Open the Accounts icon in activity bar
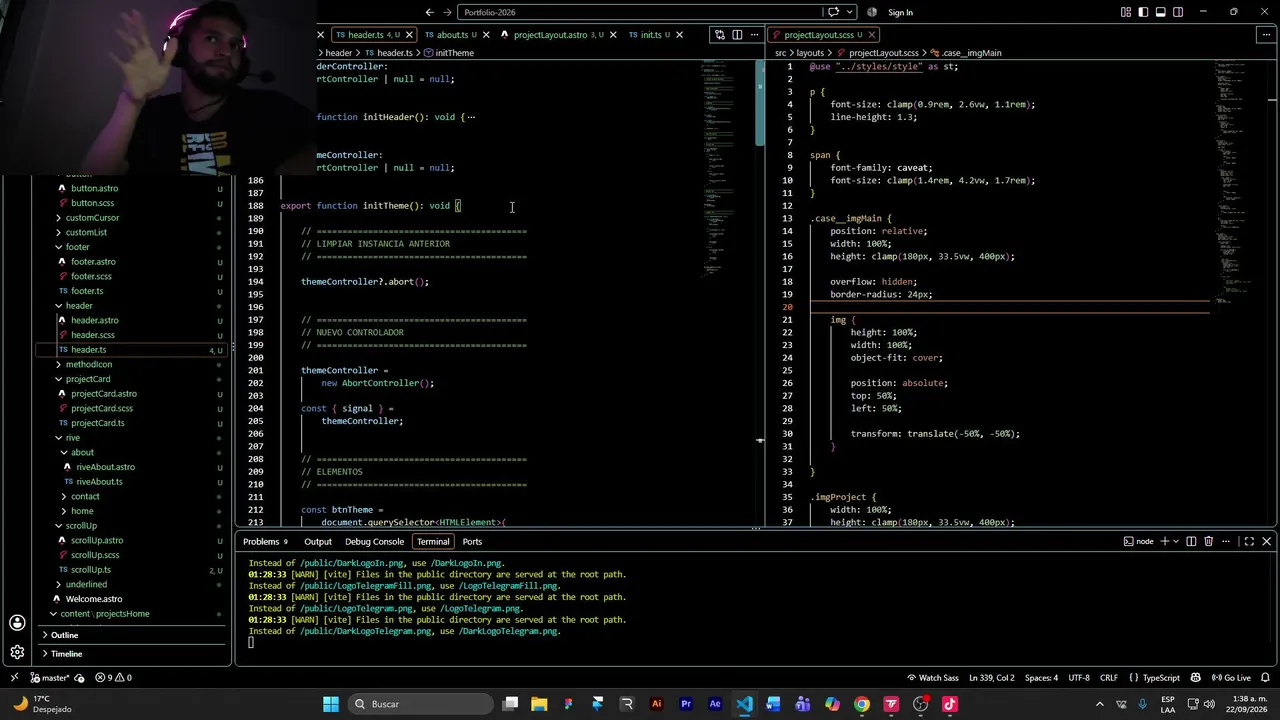 point(17,623)
